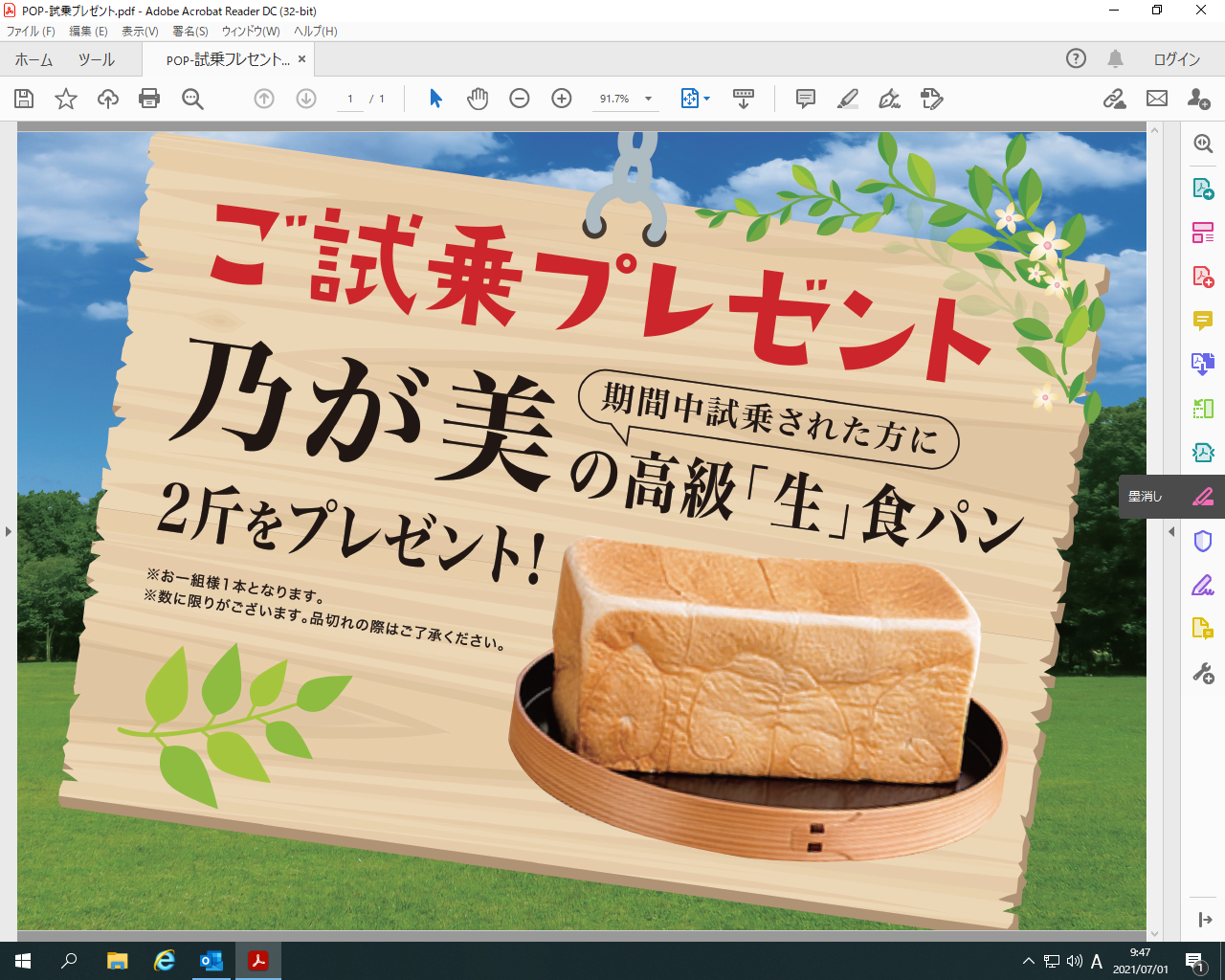Launch Internet Explorer from taskbar

click(x=165, y=961)
